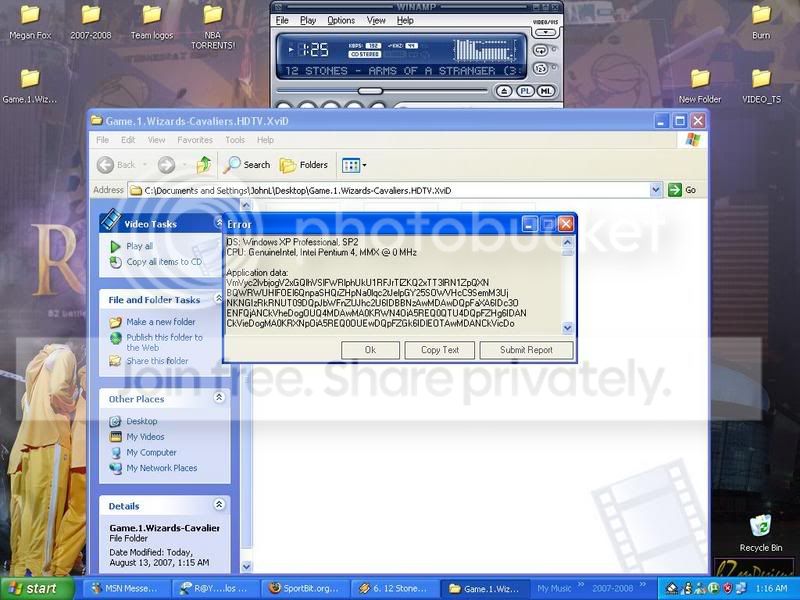Open the Favorites menu in Explorer
Viewport: 800px width, 600px height.
pyautogui.click(x=195, y=140)
